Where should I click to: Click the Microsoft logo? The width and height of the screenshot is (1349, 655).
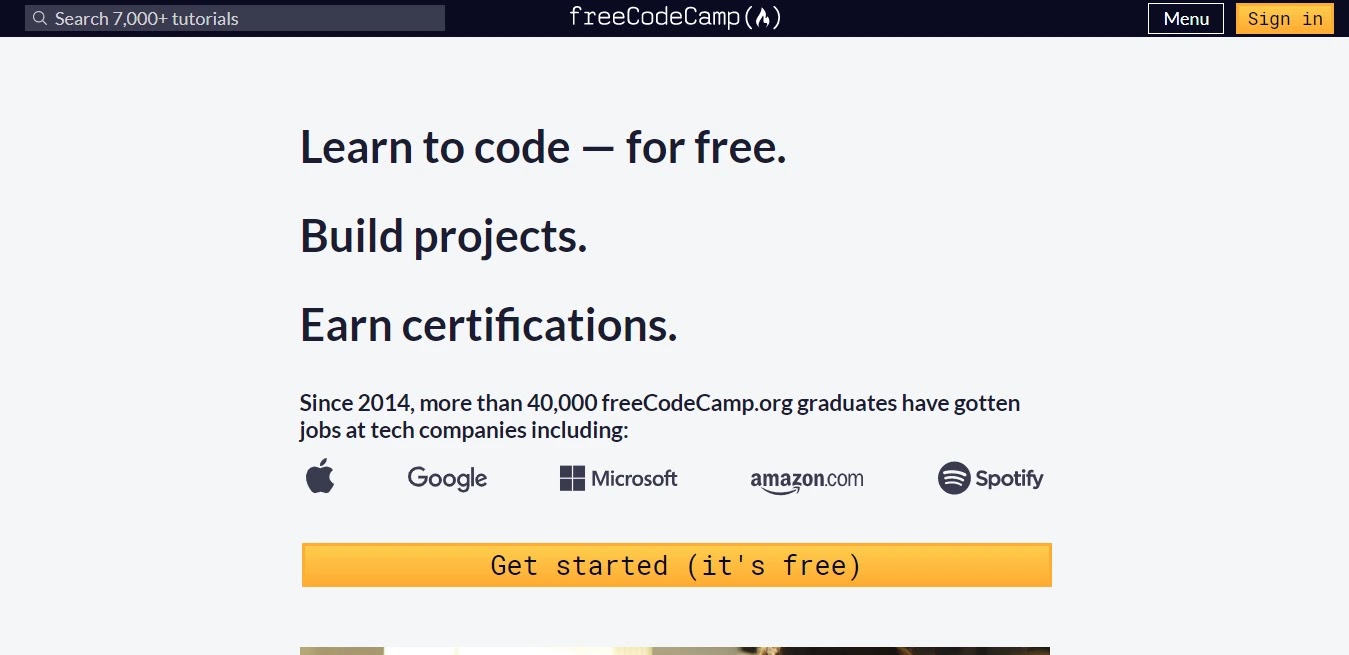click(618, 478)
